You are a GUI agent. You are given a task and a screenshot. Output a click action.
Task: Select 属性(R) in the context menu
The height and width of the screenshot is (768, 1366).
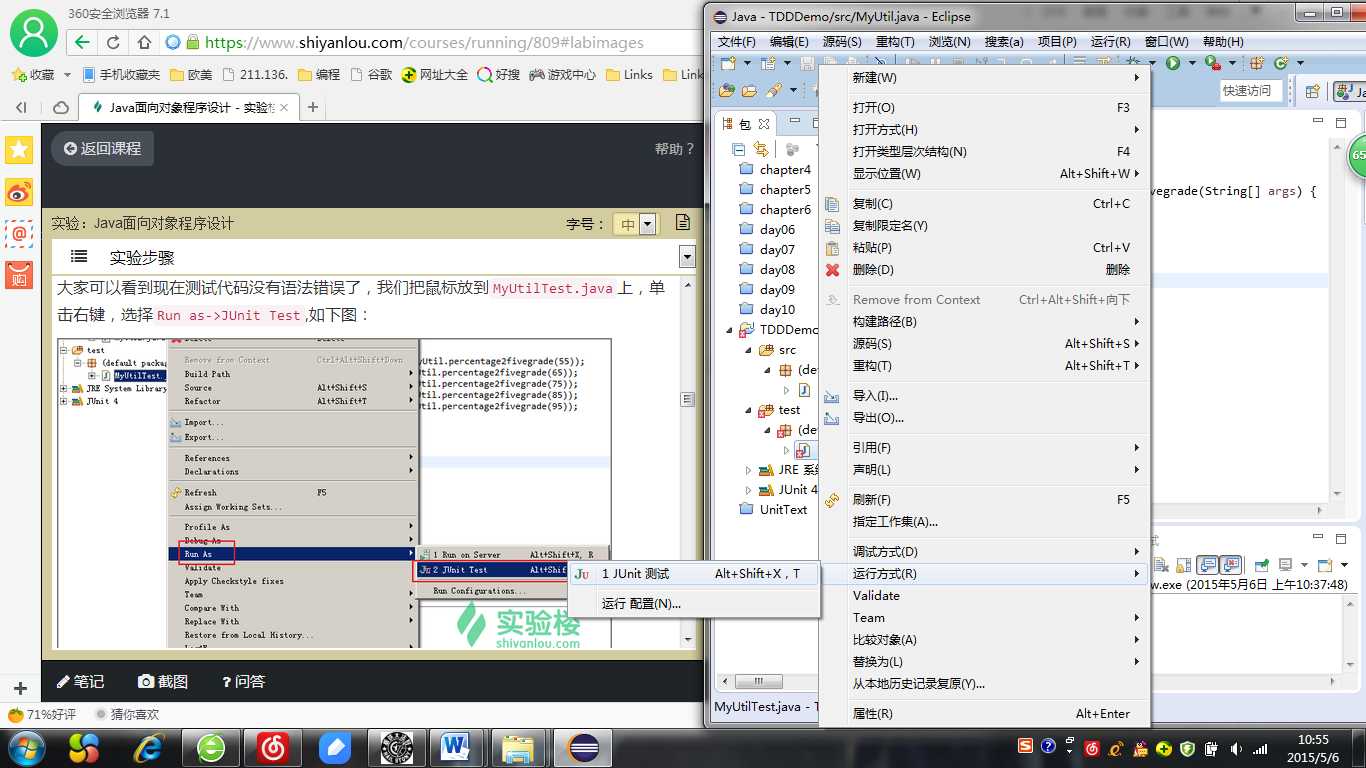(x=985, y=714)
